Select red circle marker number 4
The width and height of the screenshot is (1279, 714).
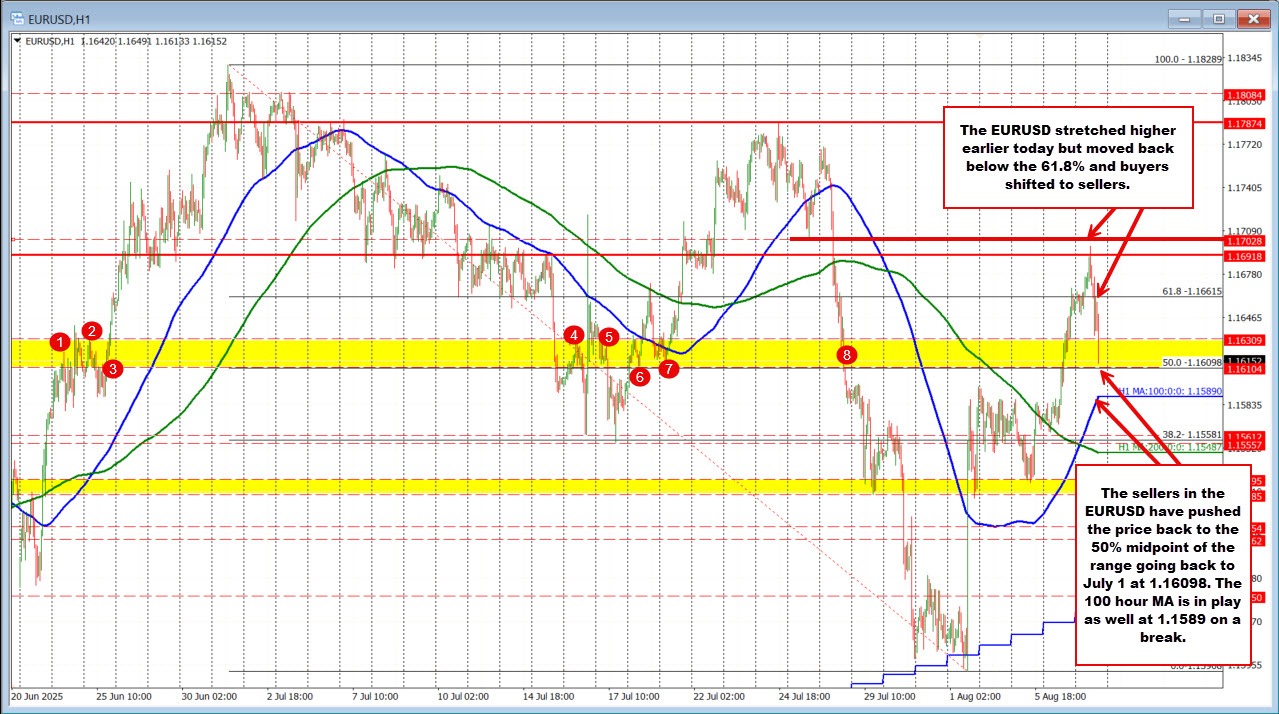(x=574, y=336)
